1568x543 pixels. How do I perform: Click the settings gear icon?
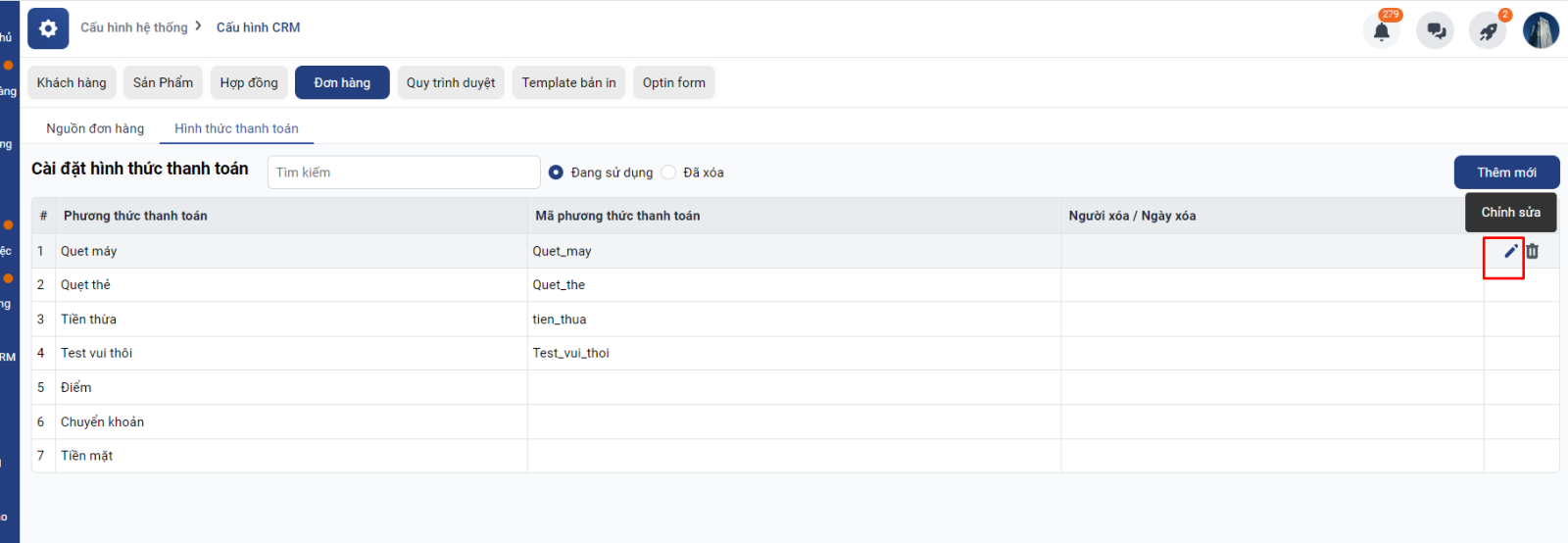click(x=48, y=28)
